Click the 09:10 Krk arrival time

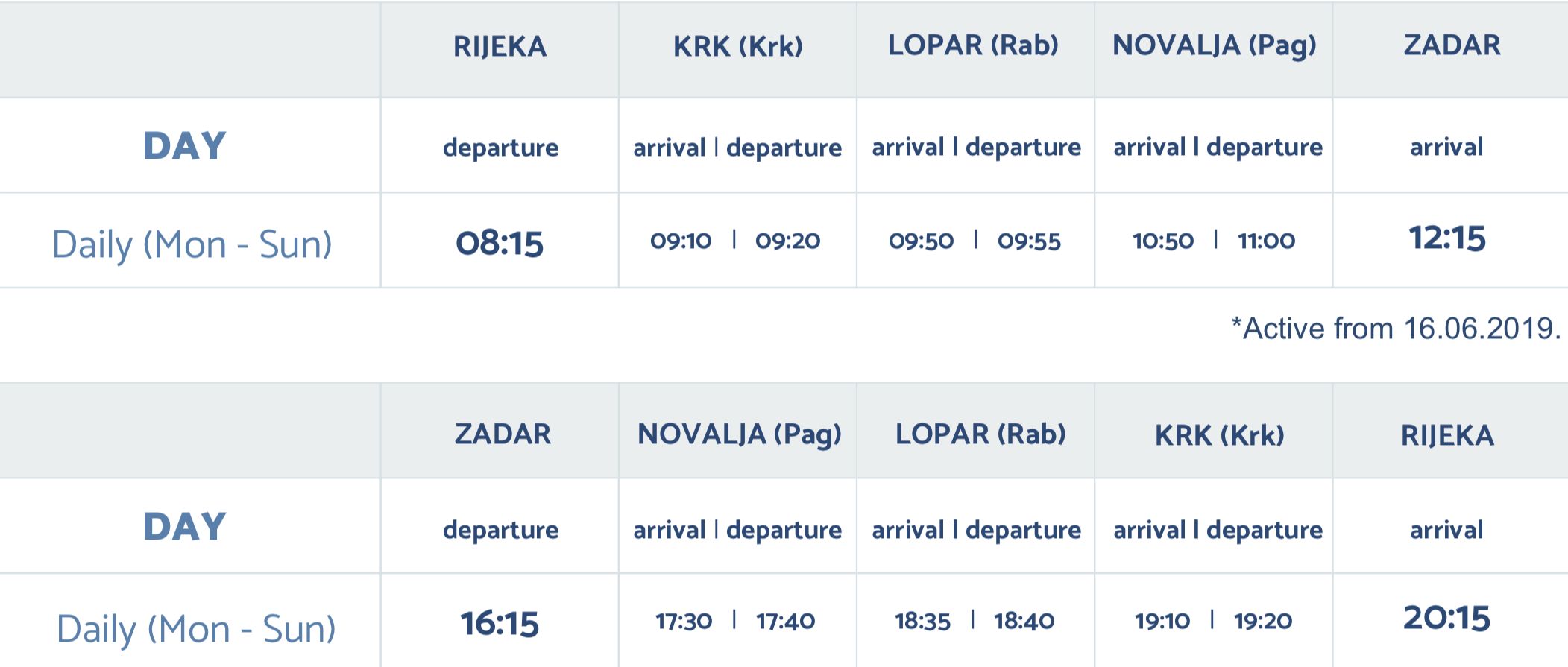(x=681, y=241)
